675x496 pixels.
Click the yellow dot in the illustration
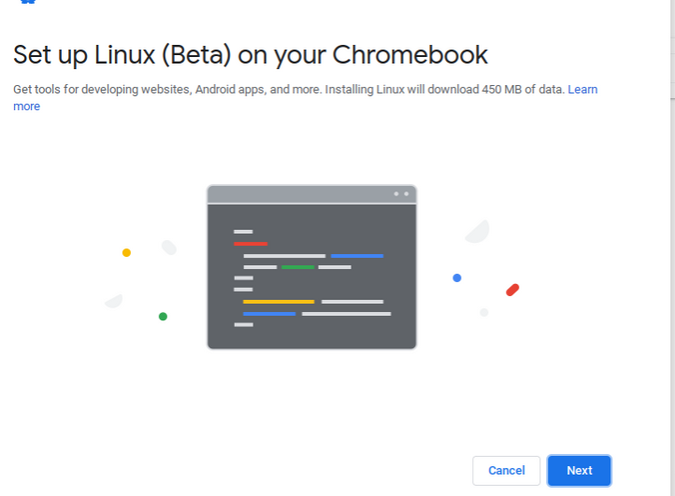(x=126, y=253)
